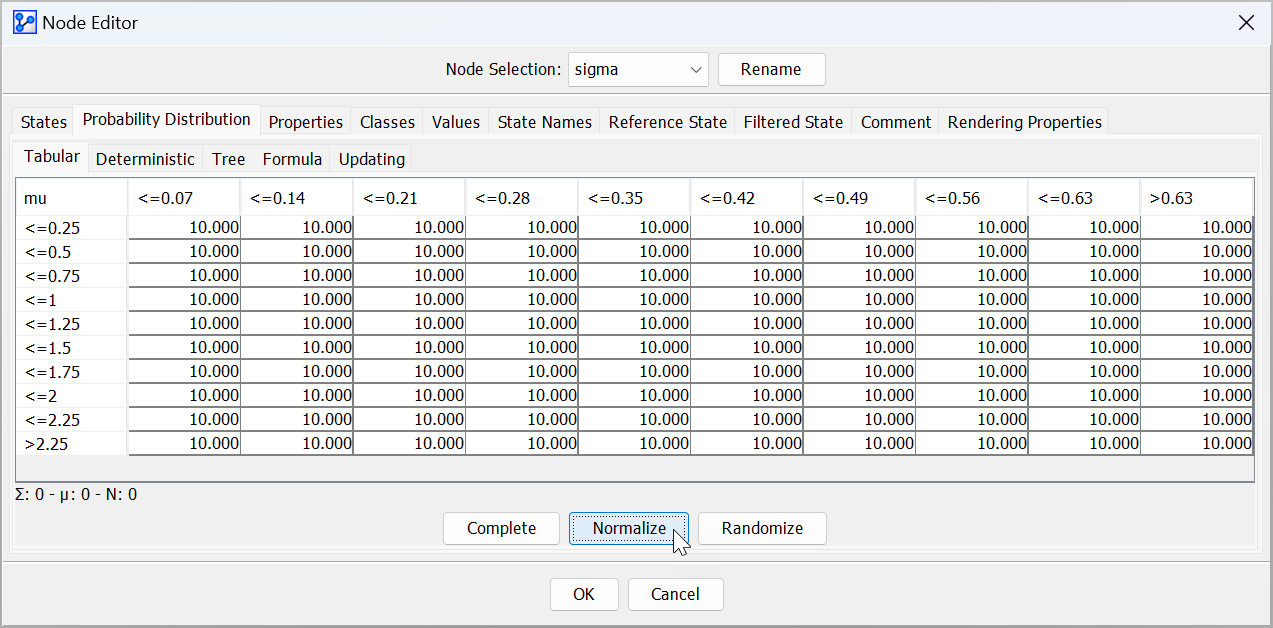Click the Complete button
The height and width of the screenshot is (628, 1273).
click(x=501, y=529)
